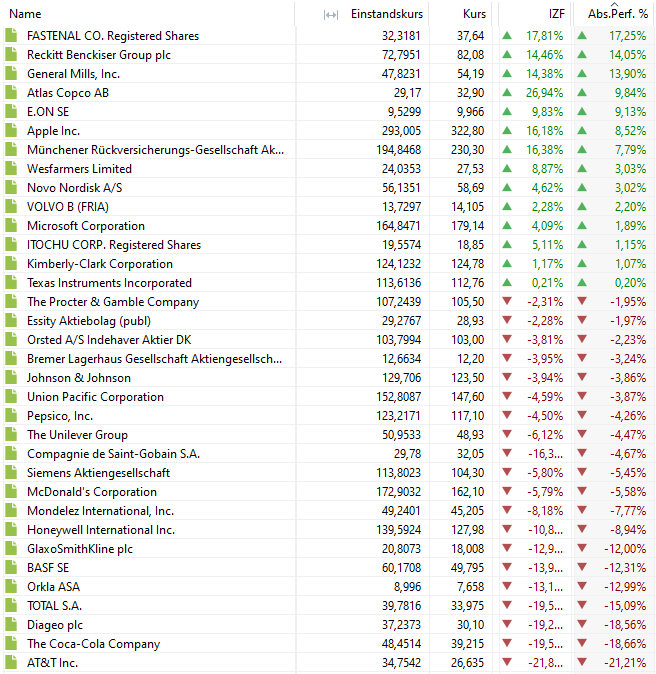
Task: Click the security icon for Texas Instruments
Action: (x=11, y=282)
